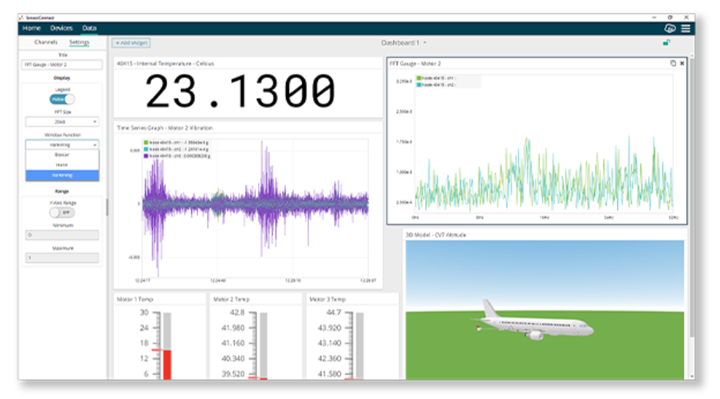Choose Hann from Window Function list
Viewport: 720px width, 399px height.
coord(62,165)
